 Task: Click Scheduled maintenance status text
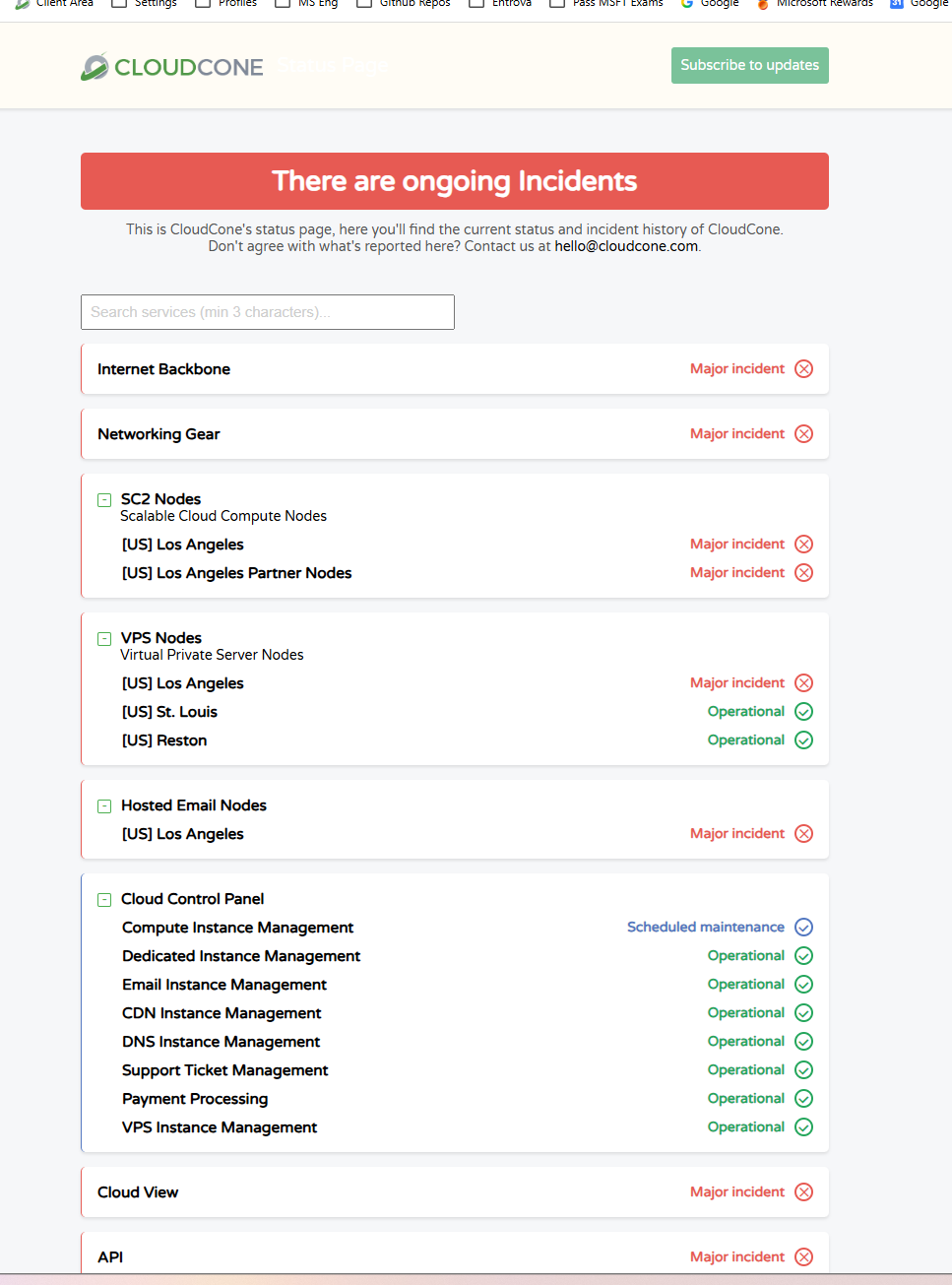click(706, 928)
